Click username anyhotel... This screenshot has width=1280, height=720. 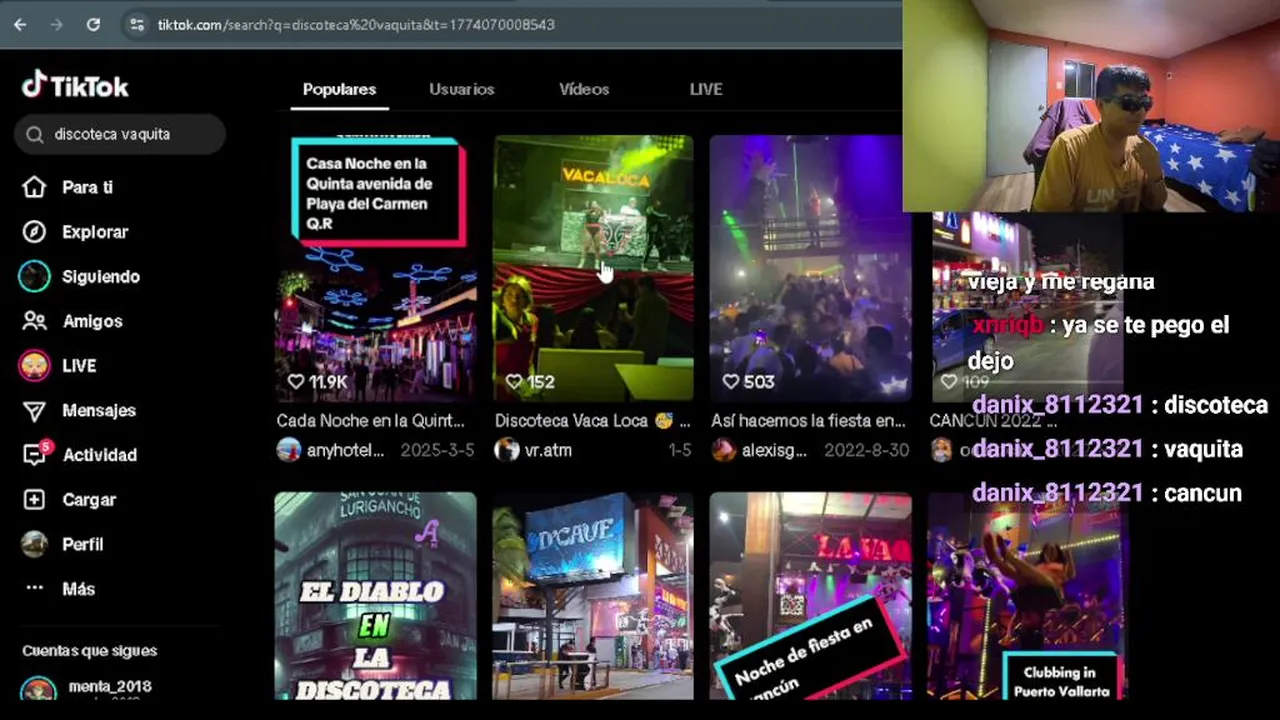click(345, 451)
